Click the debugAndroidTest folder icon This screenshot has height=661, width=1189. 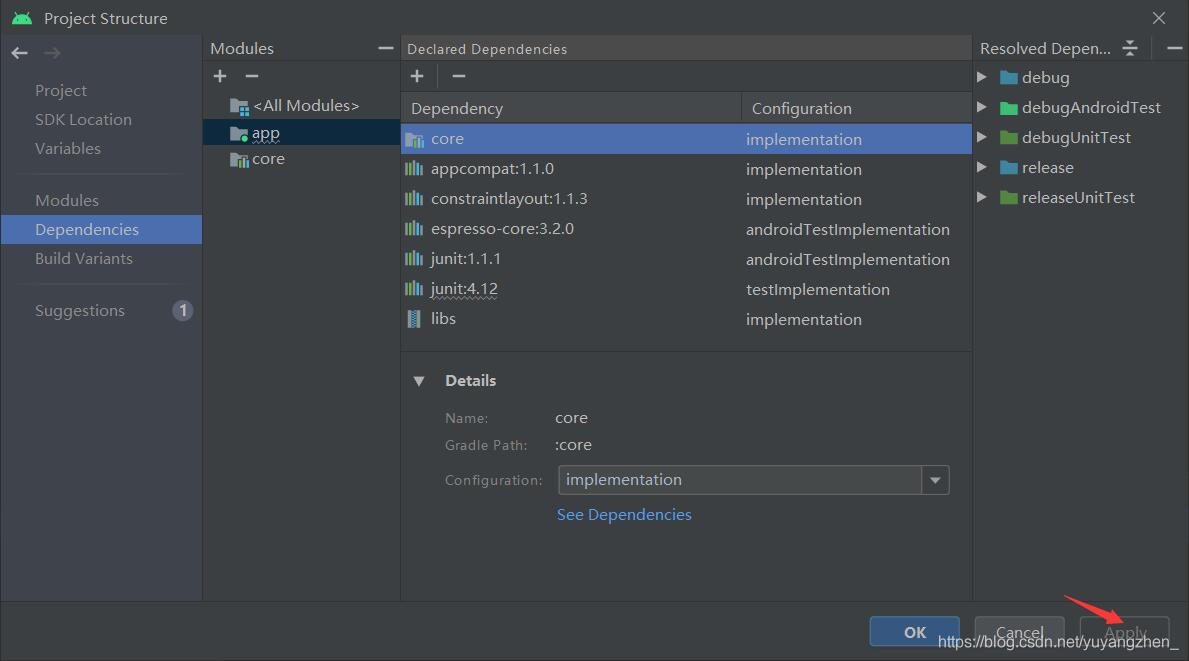click(x=1009, y=108)
